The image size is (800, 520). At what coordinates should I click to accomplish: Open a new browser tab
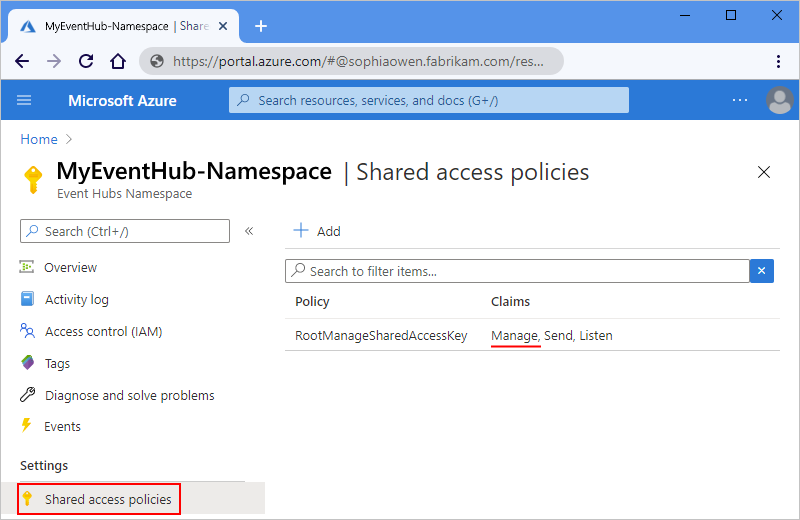click(261, 25)
